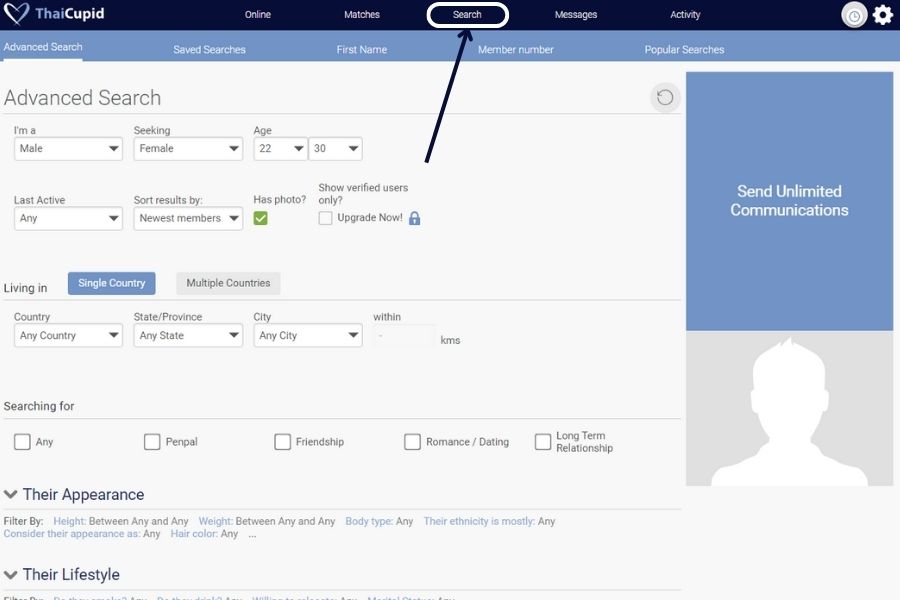Select the Multiple Countries button
The height and width of the screenshot is (600, 900).
(228, 283)
